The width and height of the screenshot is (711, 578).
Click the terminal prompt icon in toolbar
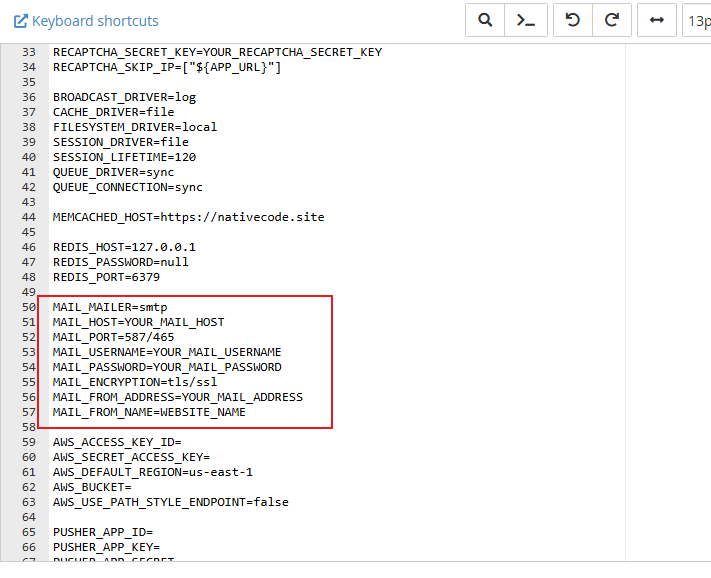coord(525,20)
